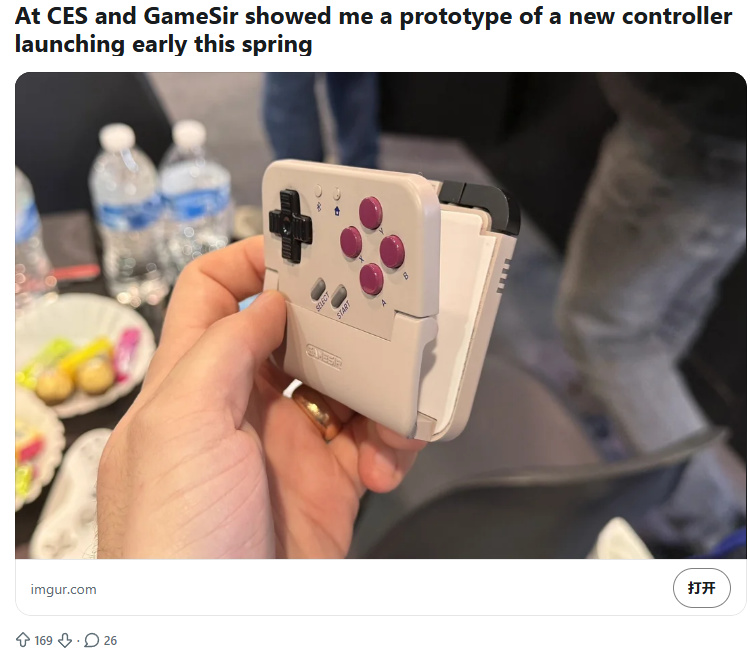Open the comments bubble icon
This screenshot has width=750, height=664.
pos(91,640)
